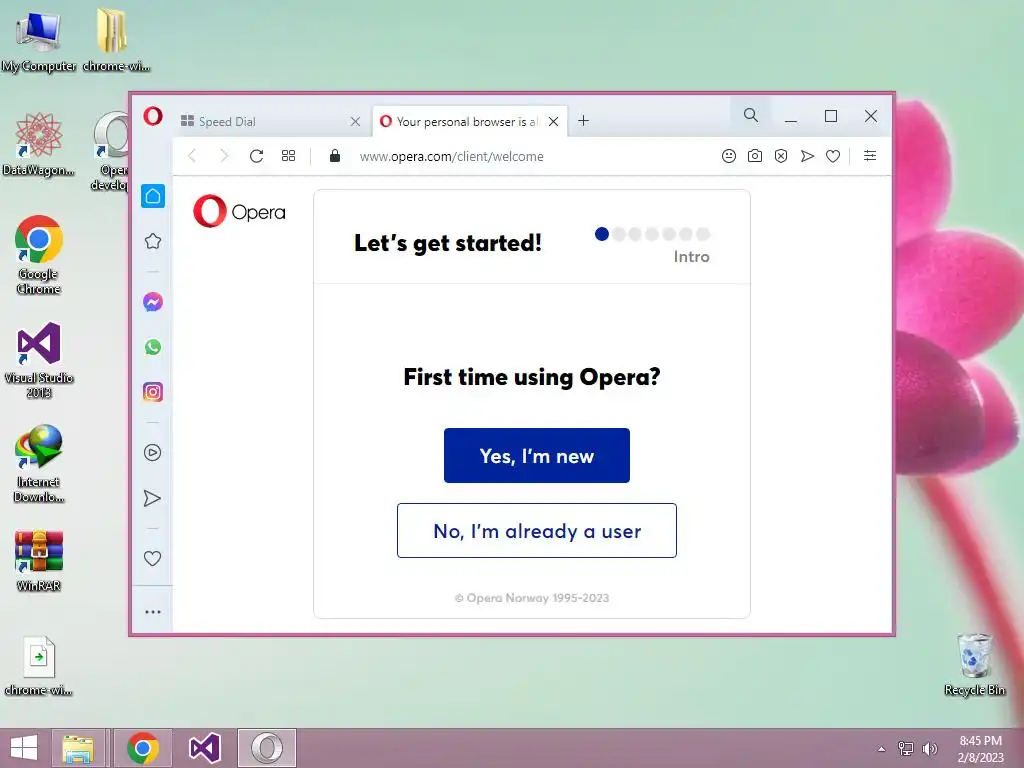Open Instagram in the sidebar
This screenshot has height=768, width=1024.
pos(153,392)
